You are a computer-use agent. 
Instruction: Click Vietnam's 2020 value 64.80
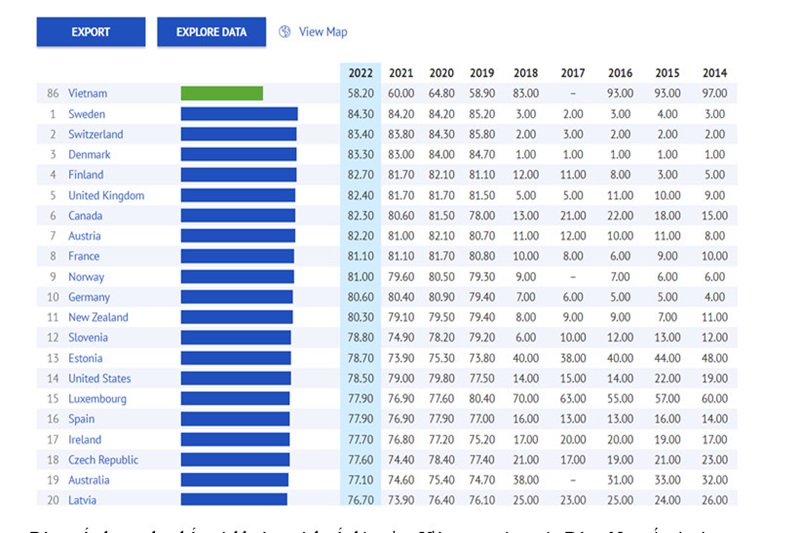[x=441, y=93]
